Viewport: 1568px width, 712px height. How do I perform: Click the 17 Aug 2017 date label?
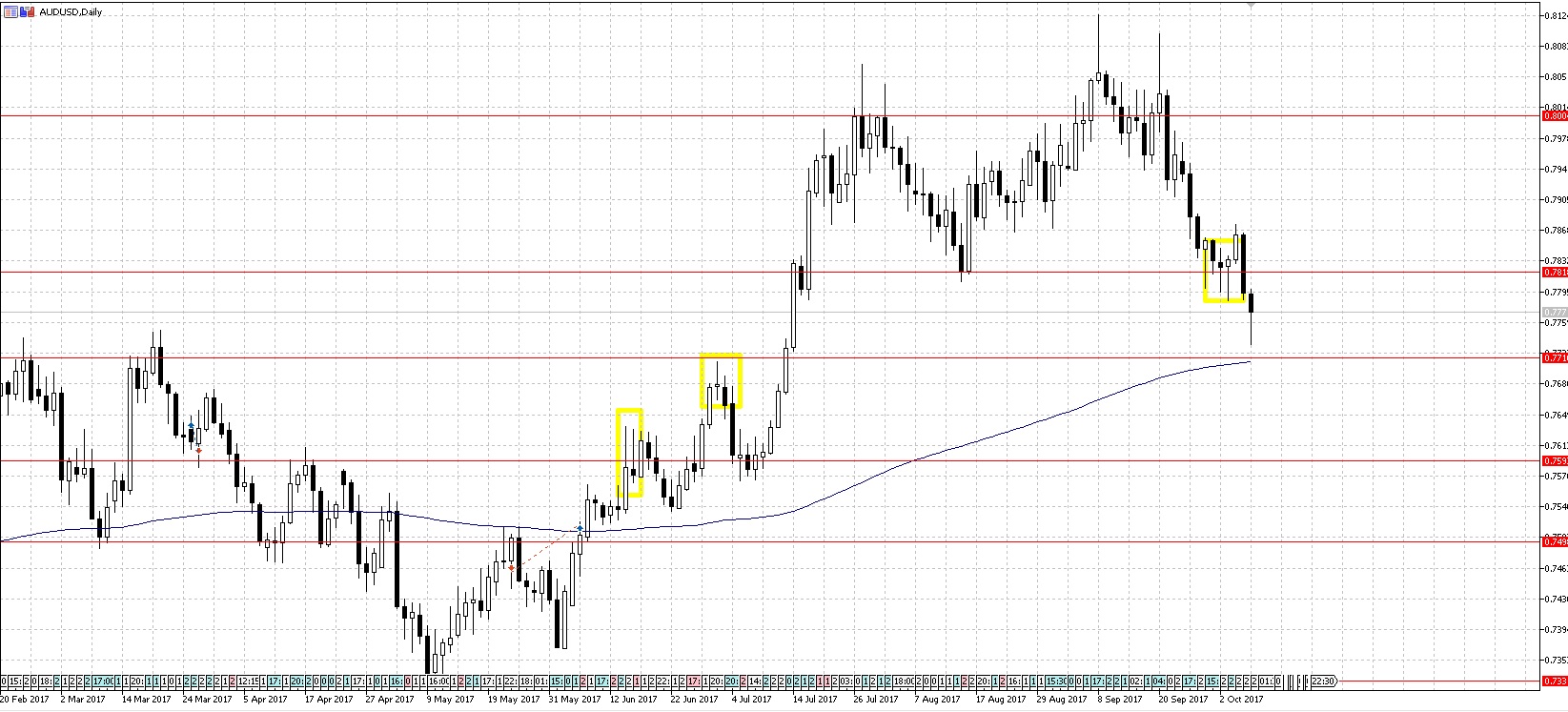pos(1000,700)
